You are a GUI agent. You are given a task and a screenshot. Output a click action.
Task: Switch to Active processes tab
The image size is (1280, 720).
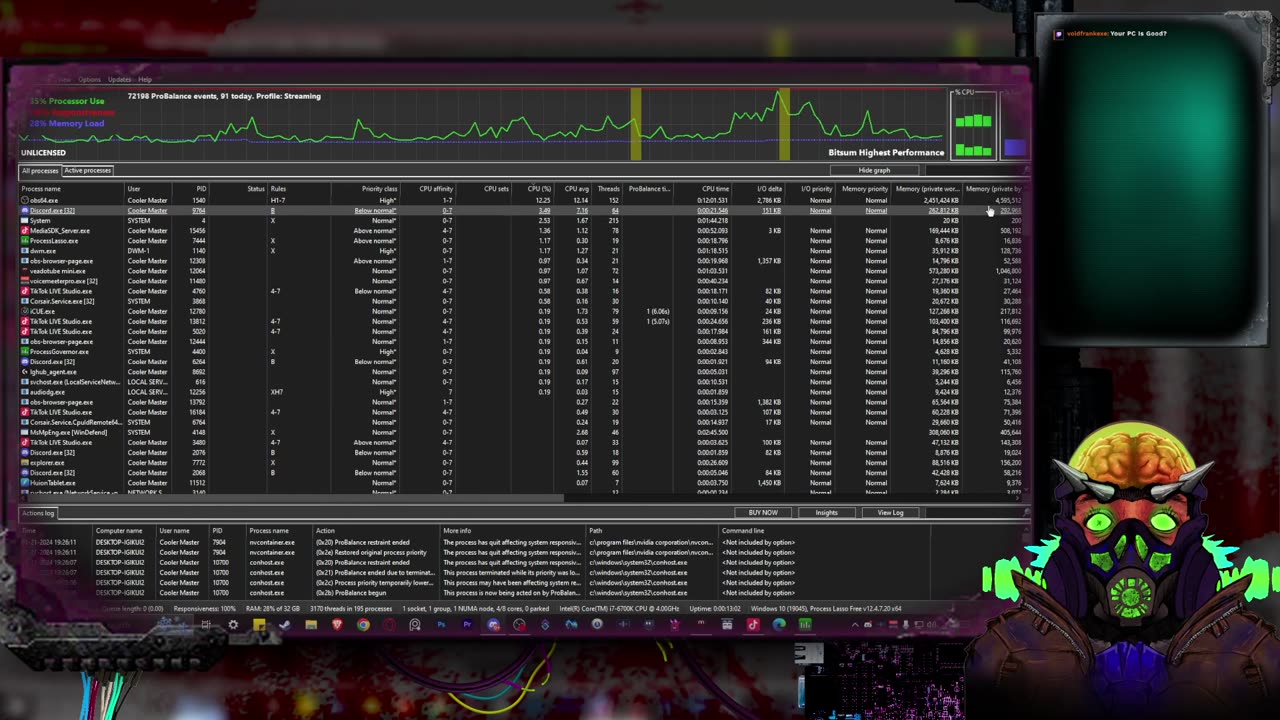(88, 170)
